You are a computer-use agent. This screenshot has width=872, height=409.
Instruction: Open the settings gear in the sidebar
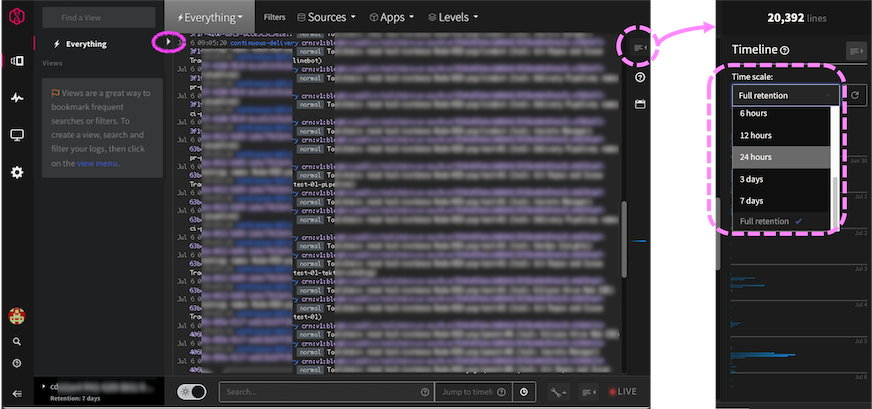pyautogui.click(x=17, y=173)
